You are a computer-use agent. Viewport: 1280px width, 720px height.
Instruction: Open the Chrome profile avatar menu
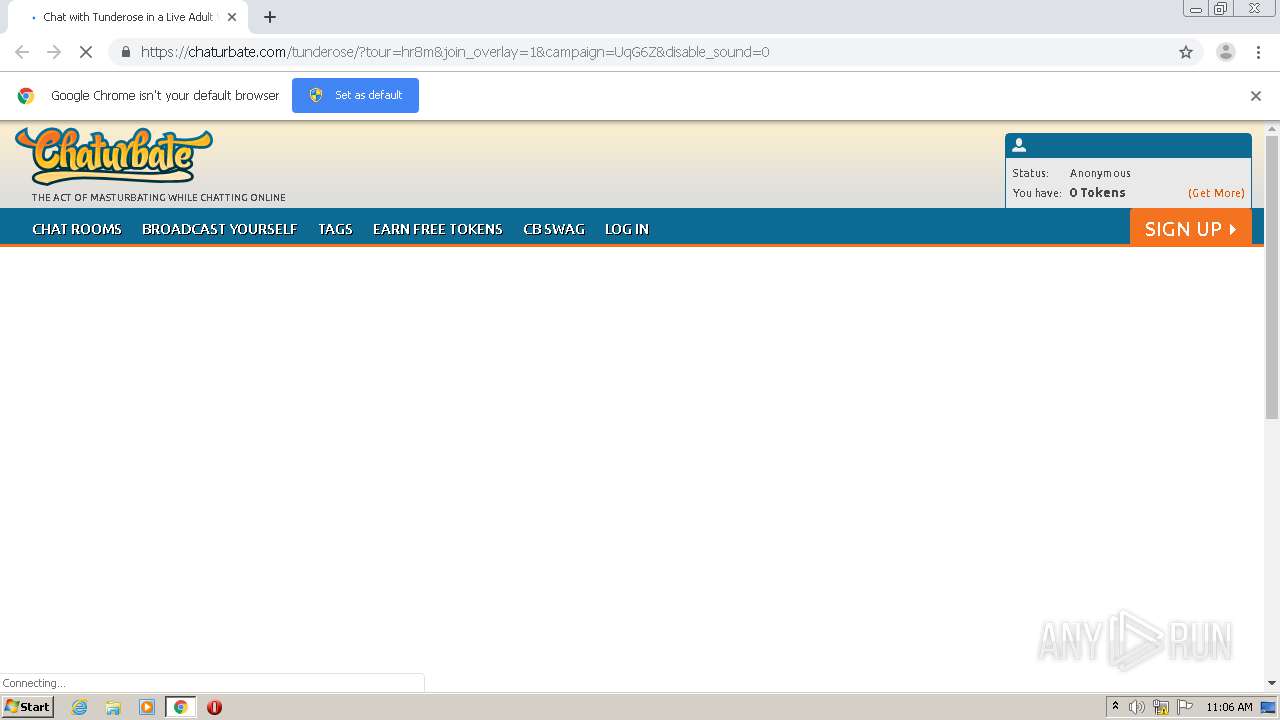(1225, 52)
